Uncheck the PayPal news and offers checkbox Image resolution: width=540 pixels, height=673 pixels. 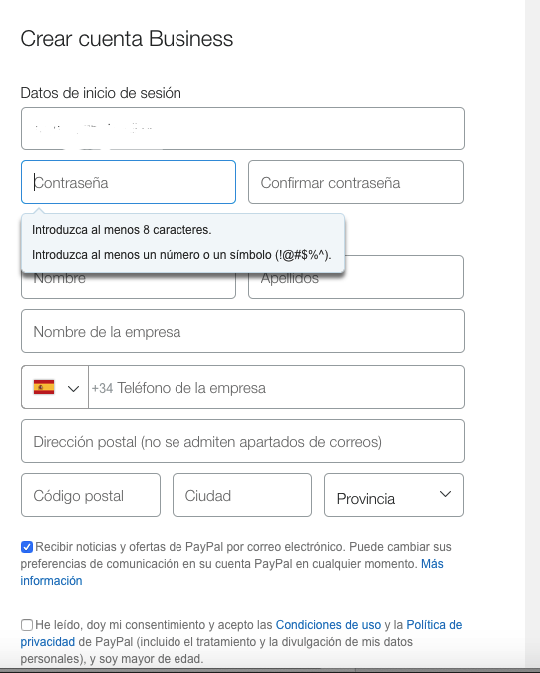click(x=27, y=547)
